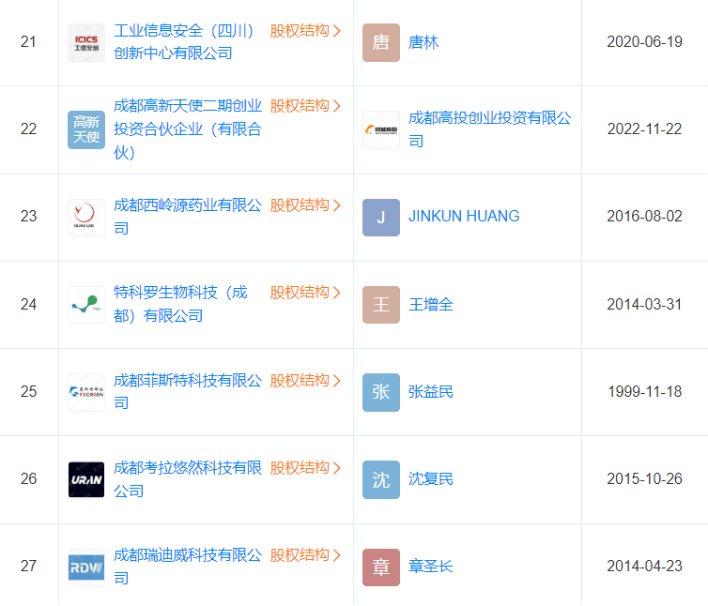
Task: Click the 沈 avatar beside 沈复民
Action: point(381,480)
